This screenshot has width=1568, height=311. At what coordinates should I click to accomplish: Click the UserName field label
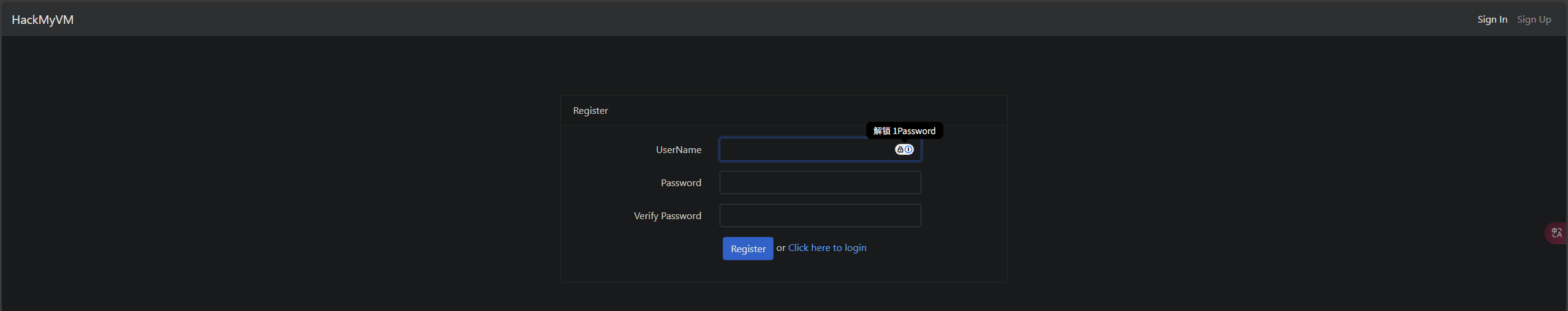678,150
